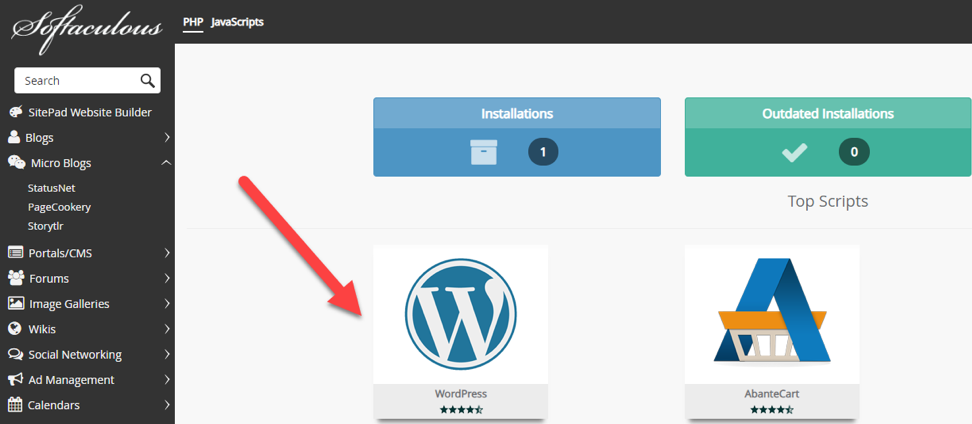This screenshot has width=972, height=424.
Task: Click the Calendars grid icon
Action: 15,404
